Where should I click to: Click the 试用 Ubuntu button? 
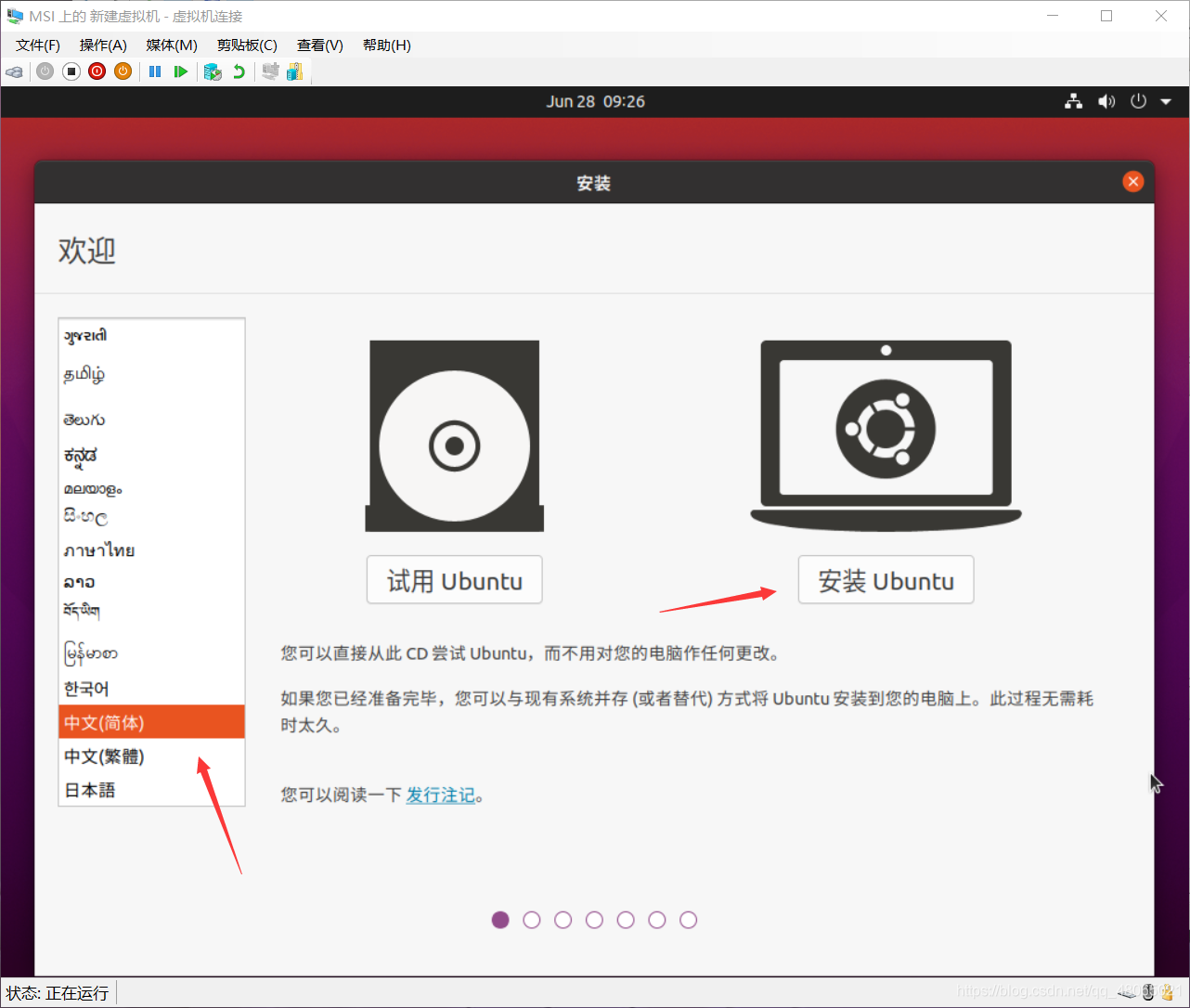coord(455,580)
